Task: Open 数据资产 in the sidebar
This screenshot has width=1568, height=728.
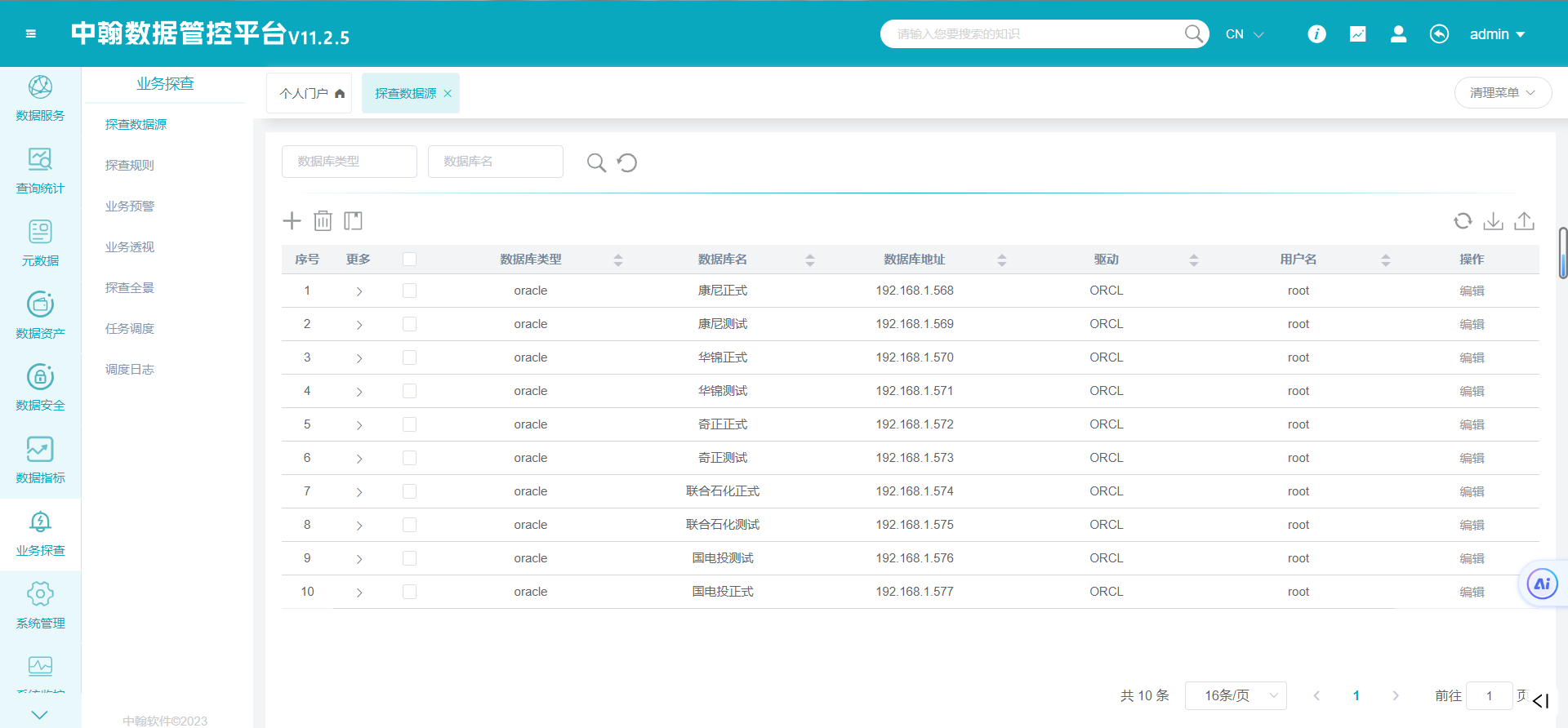Action: [40, 316]
